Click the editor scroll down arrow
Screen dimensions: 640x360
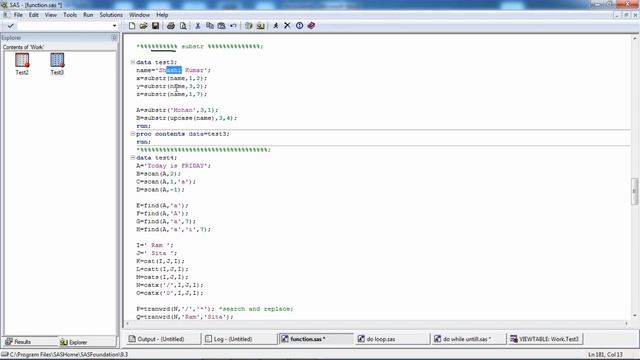635,316
